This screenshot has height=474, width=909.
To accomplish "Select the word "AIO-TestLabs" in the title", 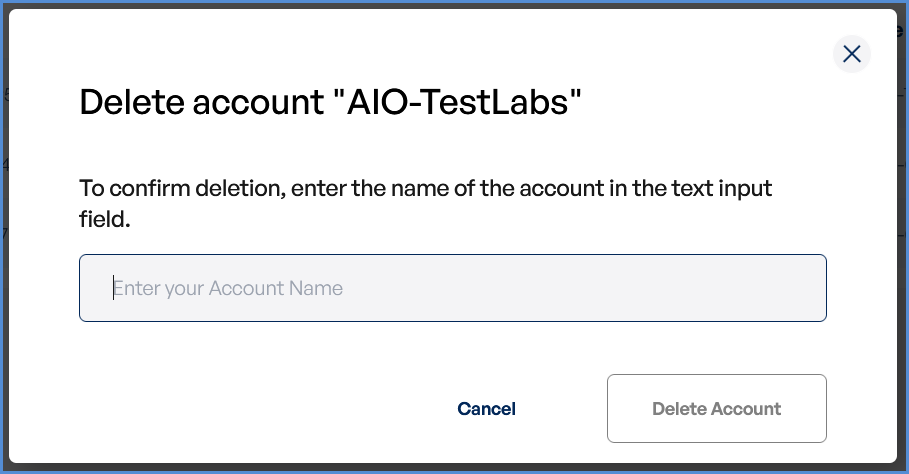I will [x=458, y=103].
